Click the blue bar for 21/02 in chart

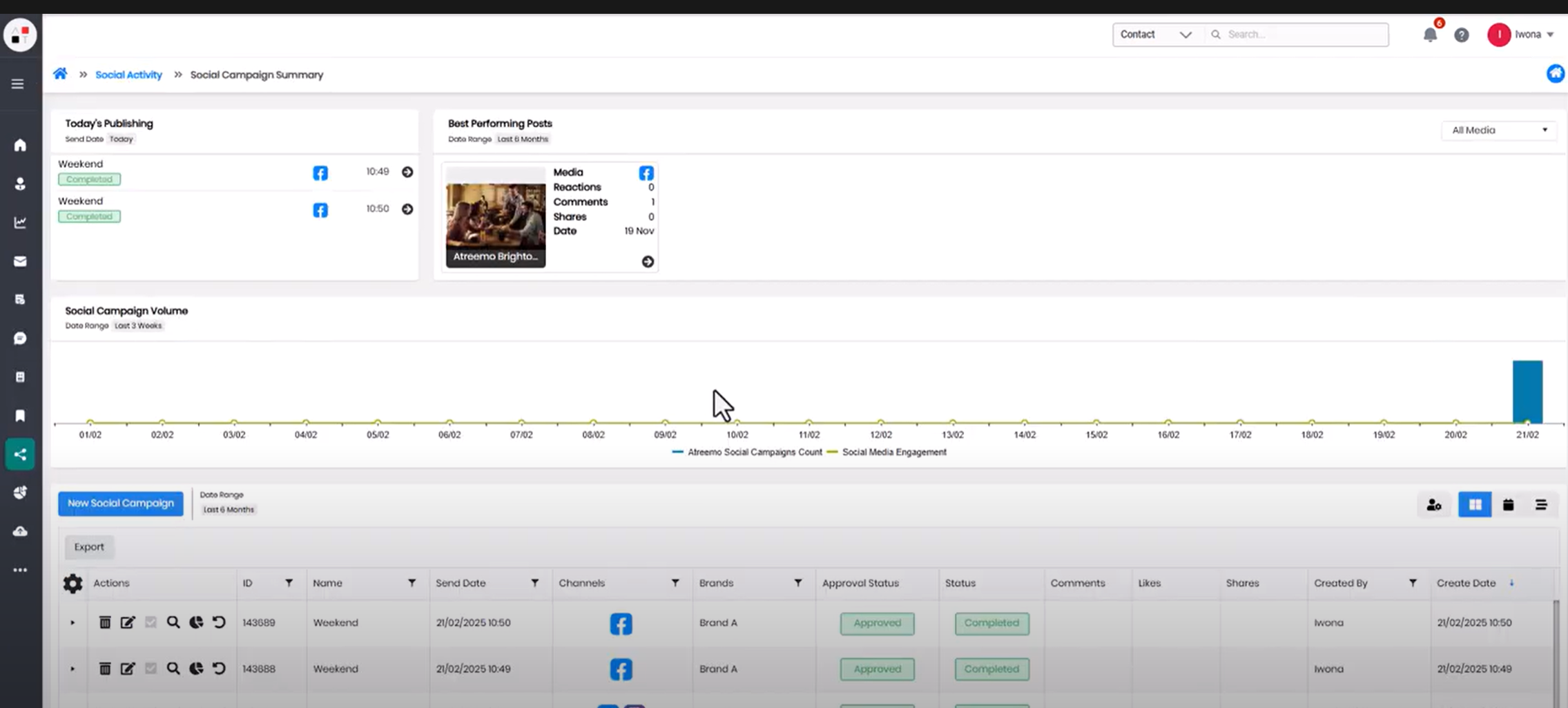coord(1527,390)
